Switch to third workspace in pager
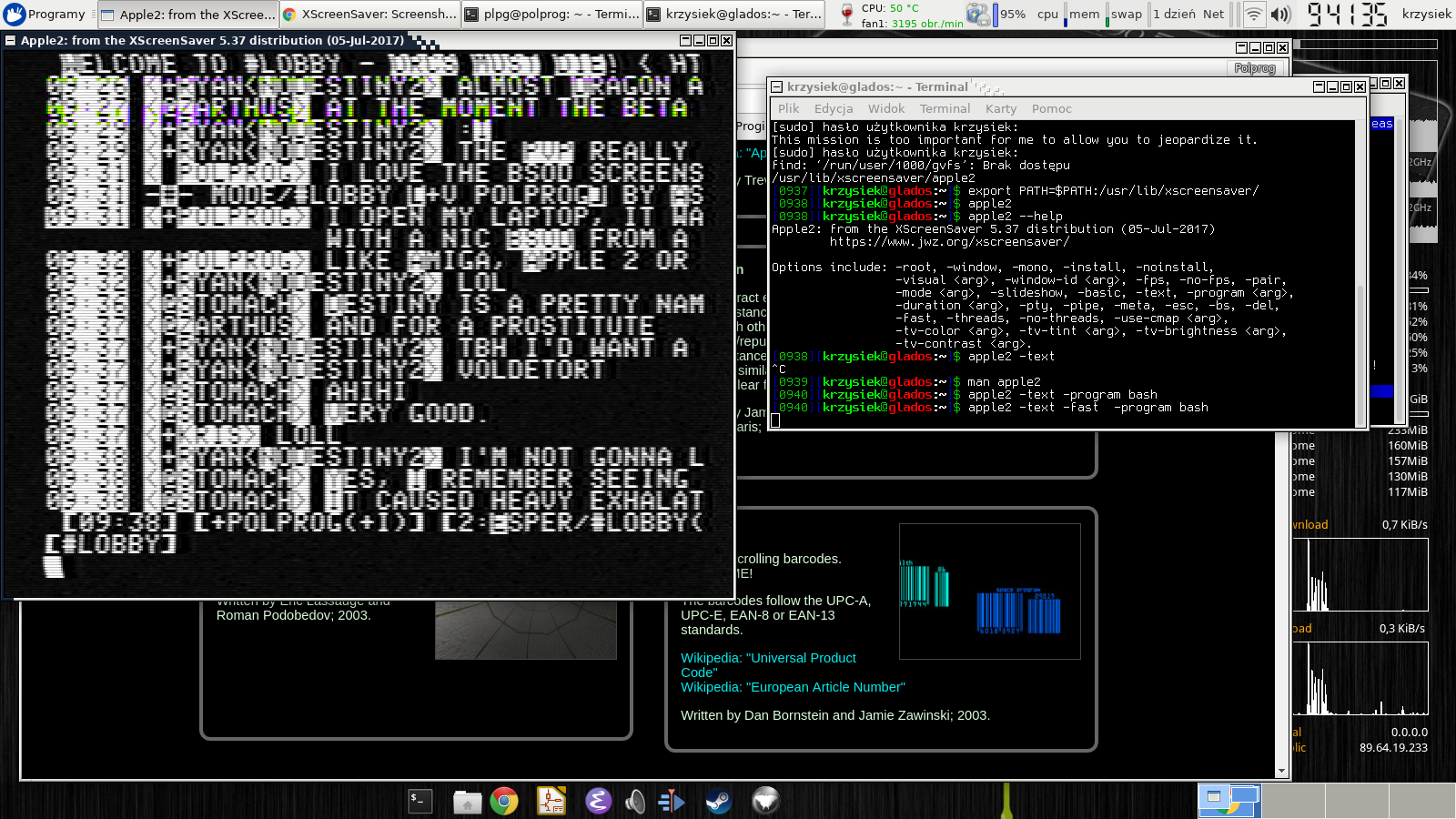The image size is (1456, 819). coord(1357,801)
